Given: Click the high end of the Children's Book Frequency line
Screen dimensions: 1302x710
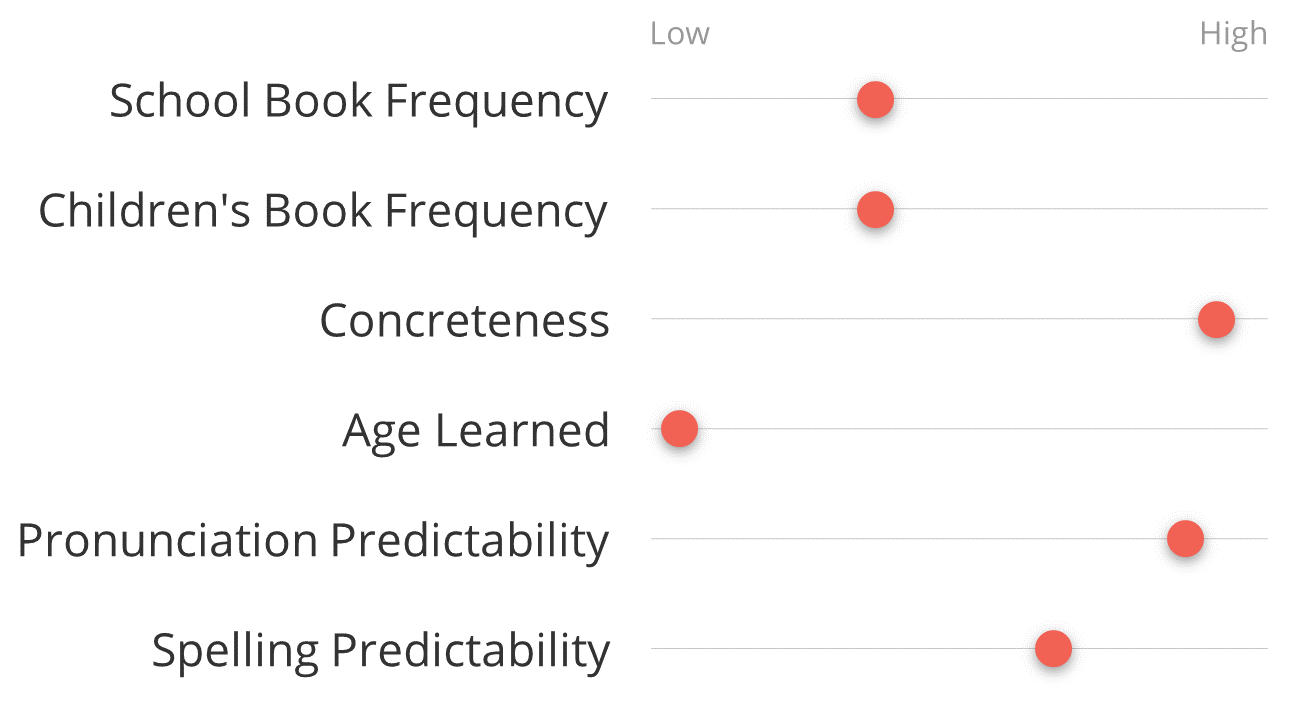Looking at the screenshot, I should pos(1262,209).
